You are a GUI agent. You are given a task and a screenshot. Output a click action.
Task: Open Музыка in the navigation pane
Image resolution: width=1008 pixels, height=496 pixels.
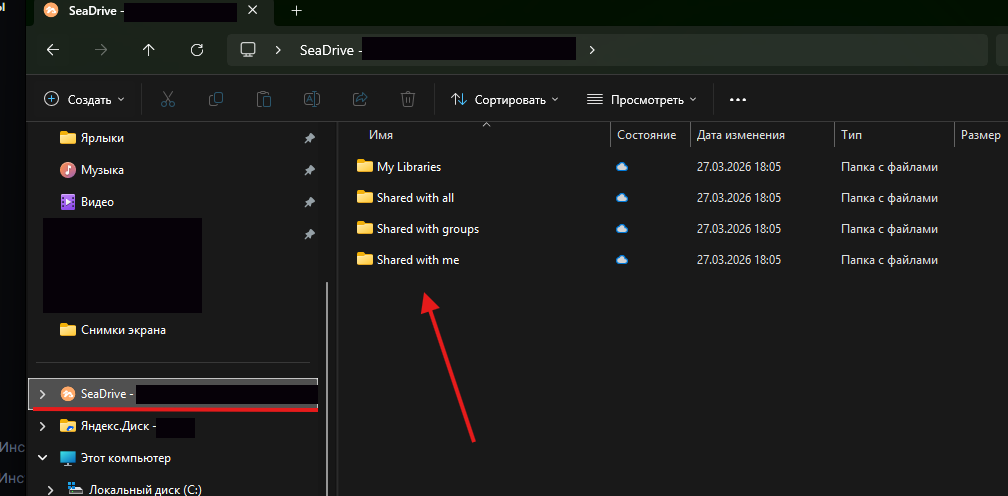tap(102, 170)
